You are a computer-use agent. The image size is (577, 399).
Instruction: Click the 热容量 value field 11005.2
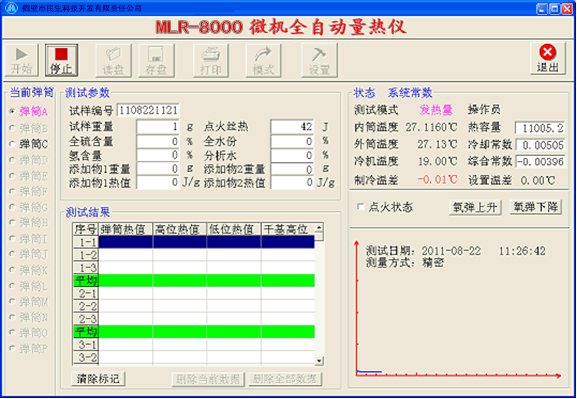(540, 128)
